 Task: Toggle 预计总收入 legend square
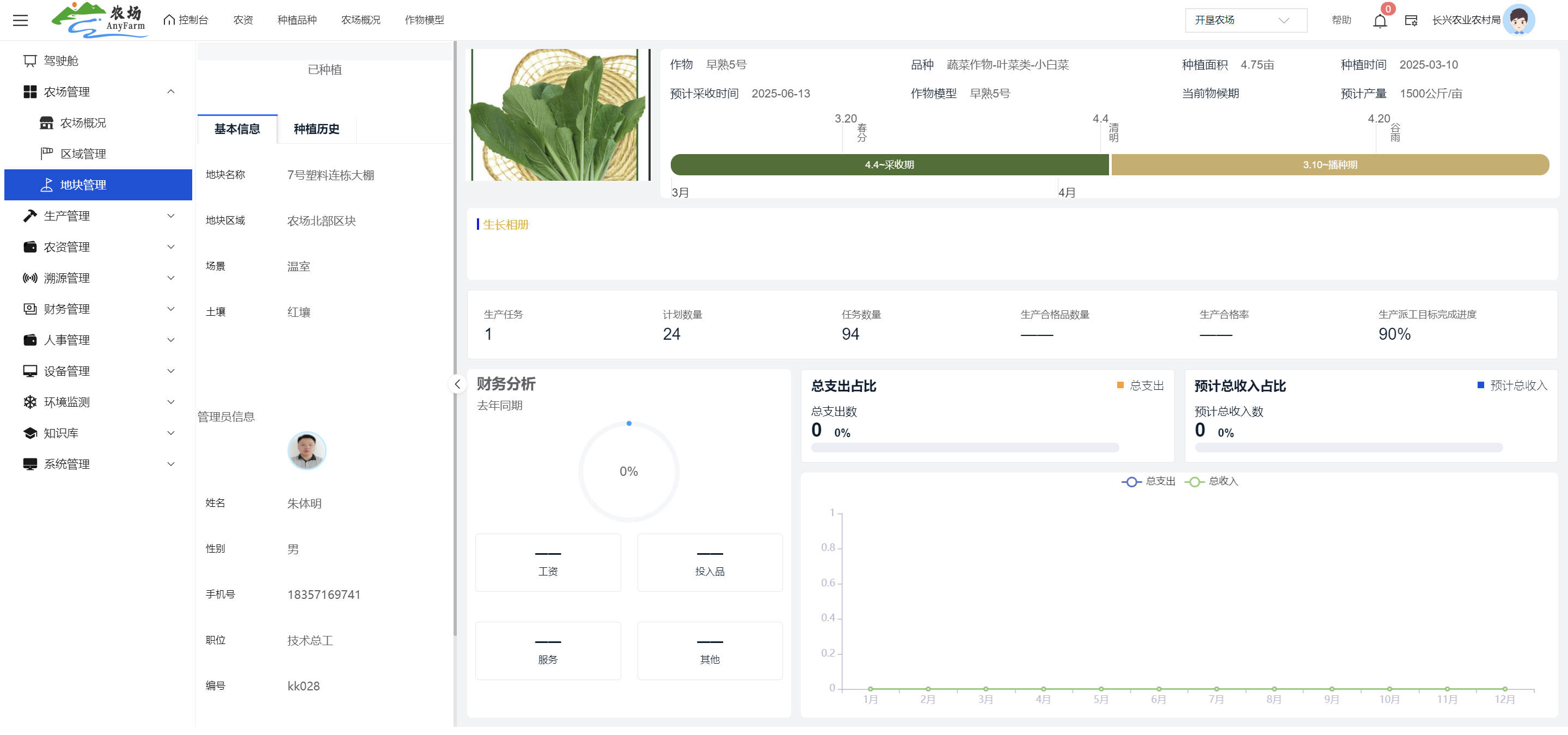[x=1480, y=385]
